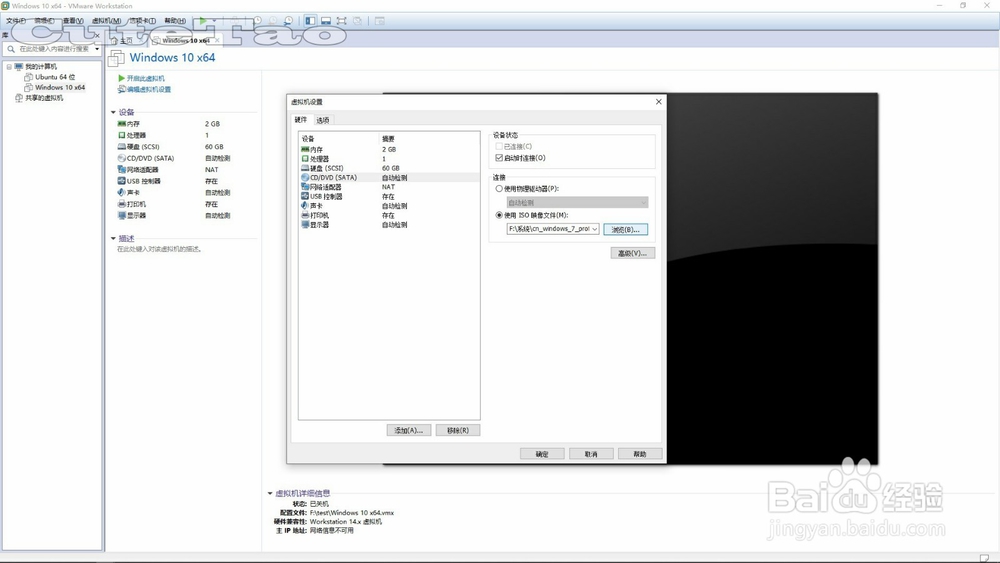Click the 移除(R) remove button
Image resolution: width=1000 pixels, height=563 pixels.
pyautogui.click(x=458, y=430)
